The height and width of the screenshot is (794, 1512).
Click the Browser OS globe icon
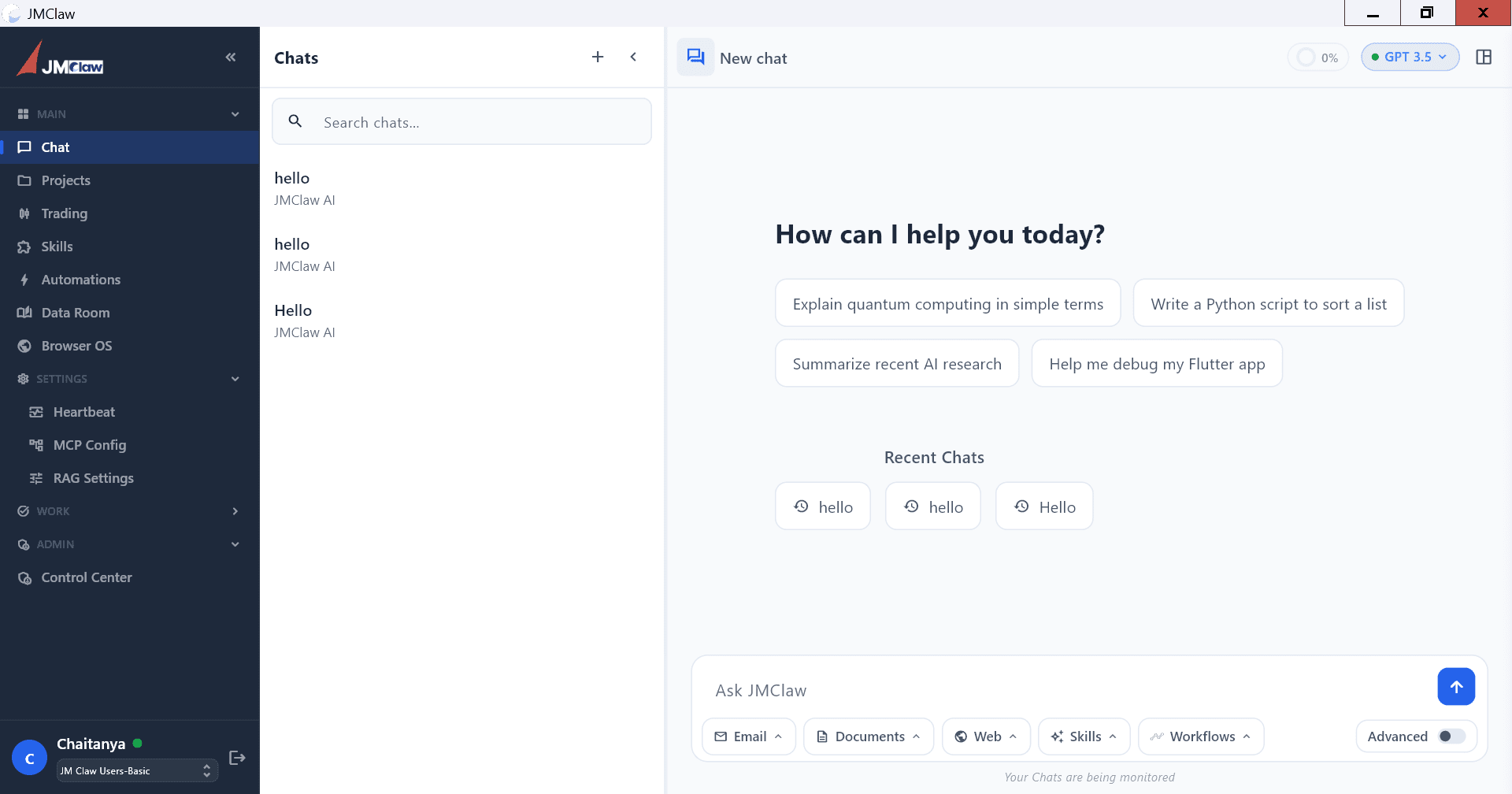point(24,346)
